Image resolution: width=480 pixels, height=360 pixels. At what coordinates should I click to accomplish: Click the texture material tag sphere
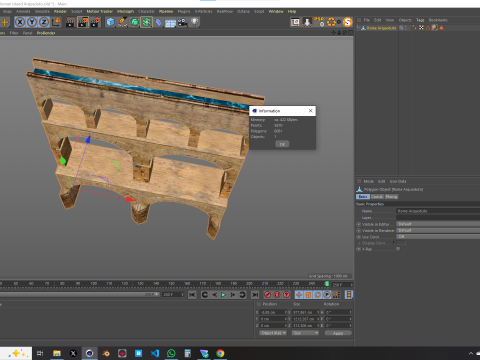pos(435,28)
